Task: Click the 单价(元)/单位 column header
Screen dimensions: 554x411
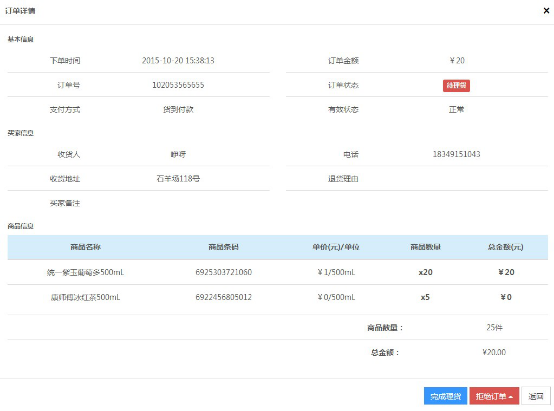Action: (336, 247)
